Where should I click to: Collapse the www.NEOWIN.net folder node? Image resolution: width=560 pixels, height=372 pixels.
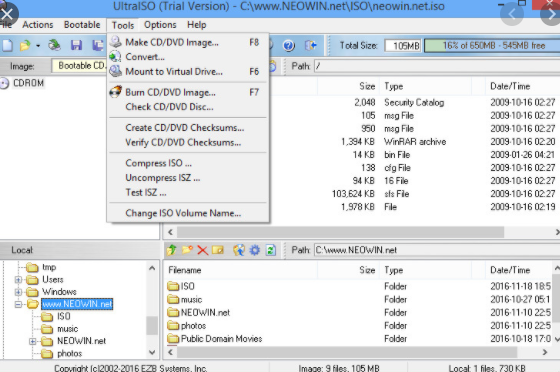pyautogui.click(x=18, y=304)
